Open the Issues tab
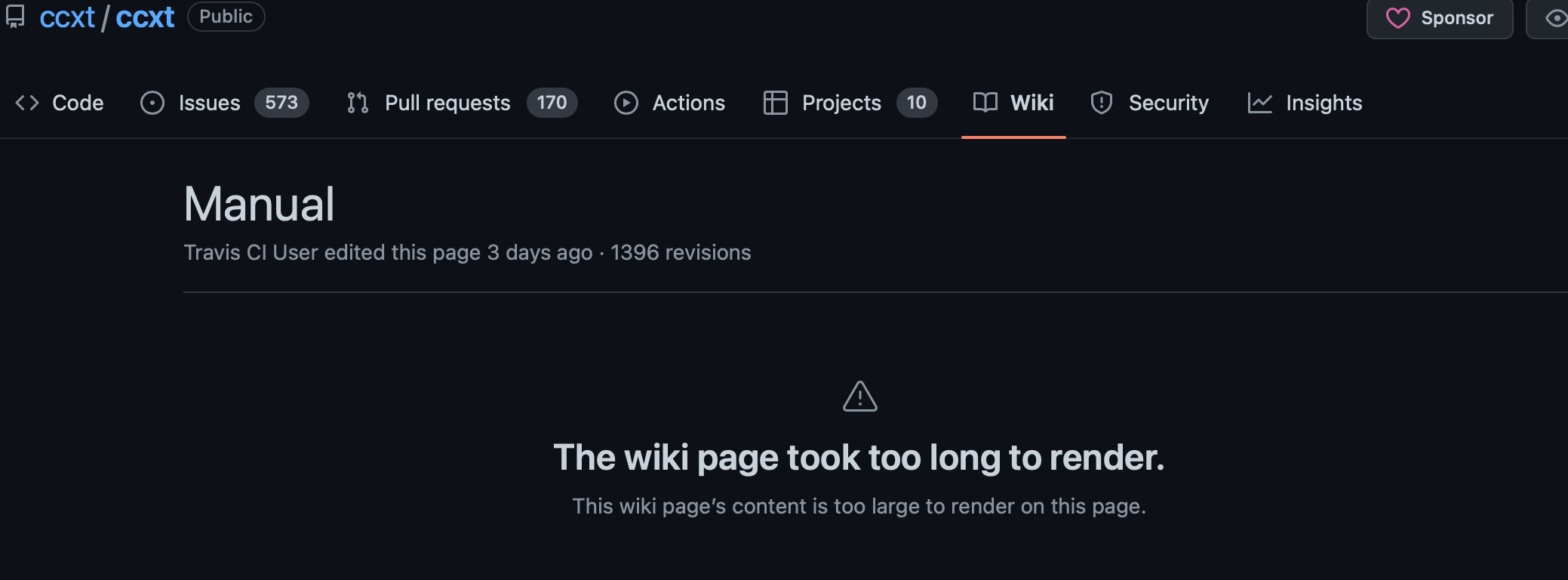Viewport: 1568px width, 580px height. pyautogui.click(x=209, y=103)
